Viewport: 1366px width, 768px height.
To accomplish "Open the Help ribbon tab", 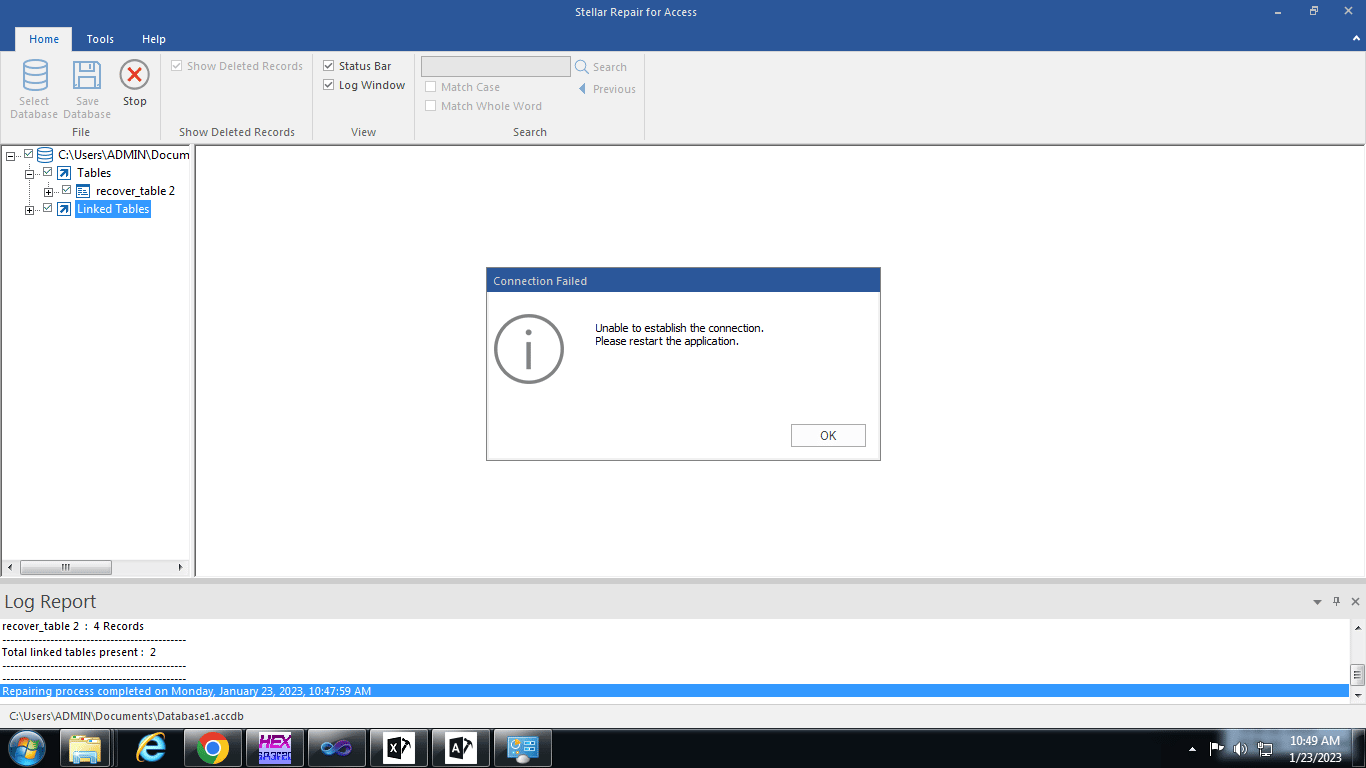I will tap(154, 39).
